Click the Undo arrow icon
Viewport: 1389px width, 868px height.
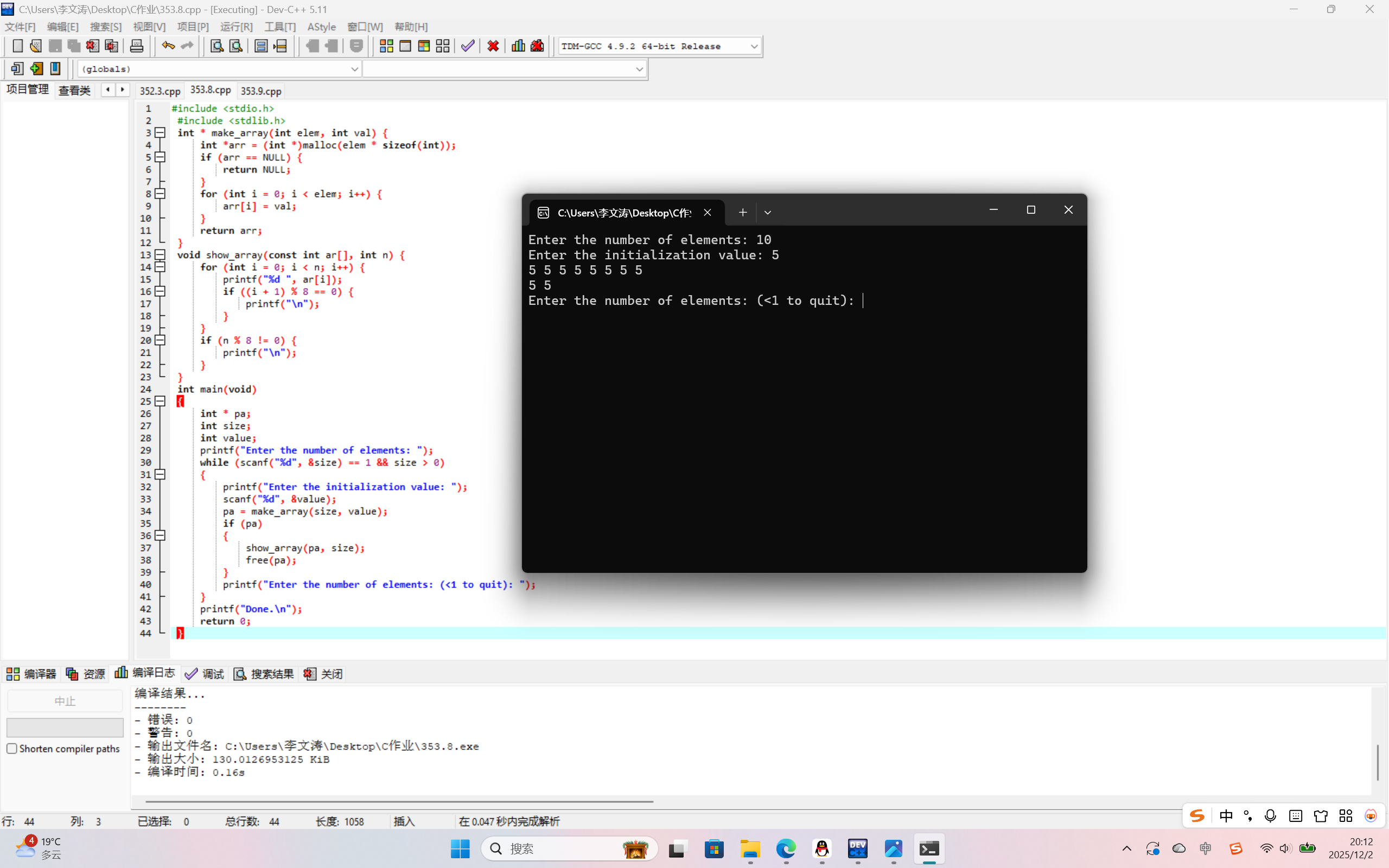tap(168, 46)
